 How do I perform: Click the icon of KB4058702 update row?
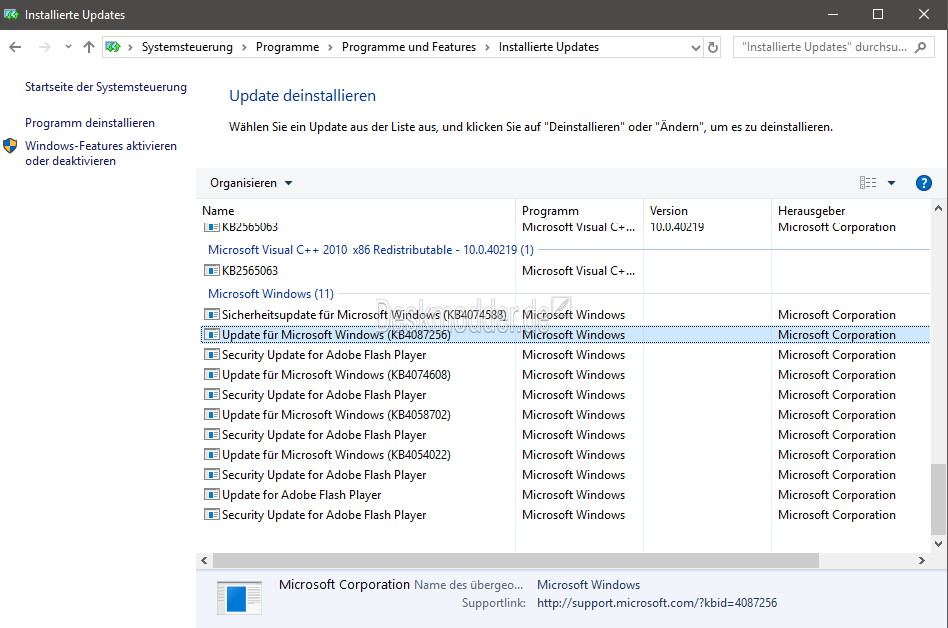pos(212,415)
